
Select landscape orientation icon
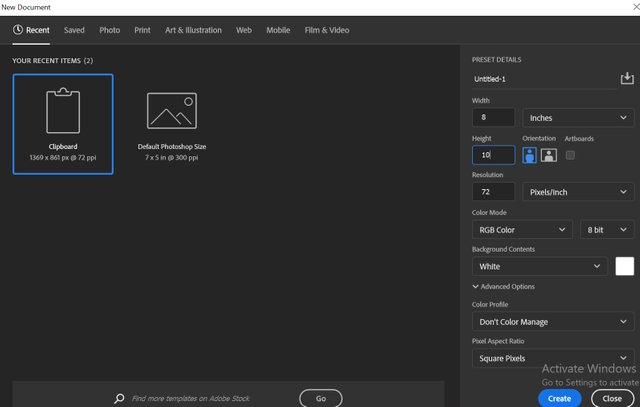pos(549,155)
